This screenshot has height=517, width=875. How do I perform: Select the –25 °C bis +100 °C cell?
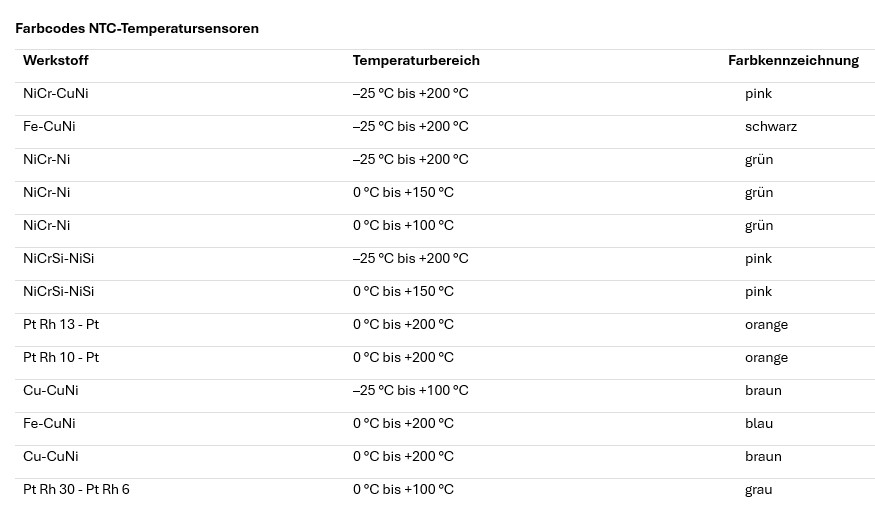[410, 391]
